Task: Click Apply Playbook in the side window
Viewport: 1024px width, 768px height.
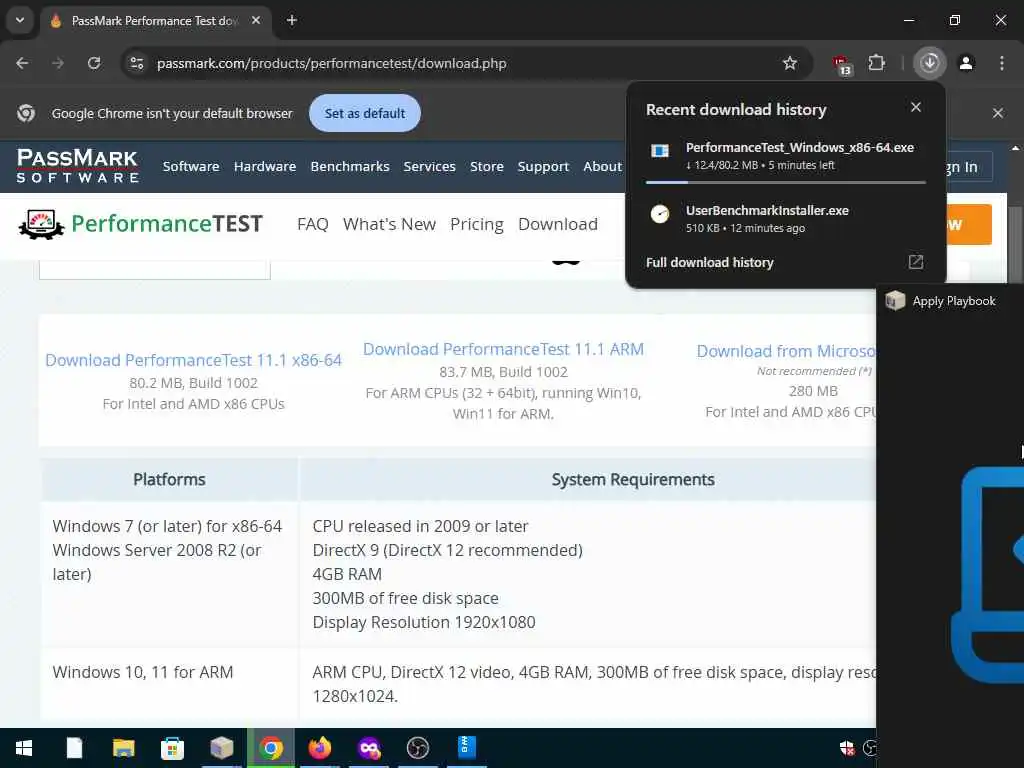Action: (x=953, y=301)
